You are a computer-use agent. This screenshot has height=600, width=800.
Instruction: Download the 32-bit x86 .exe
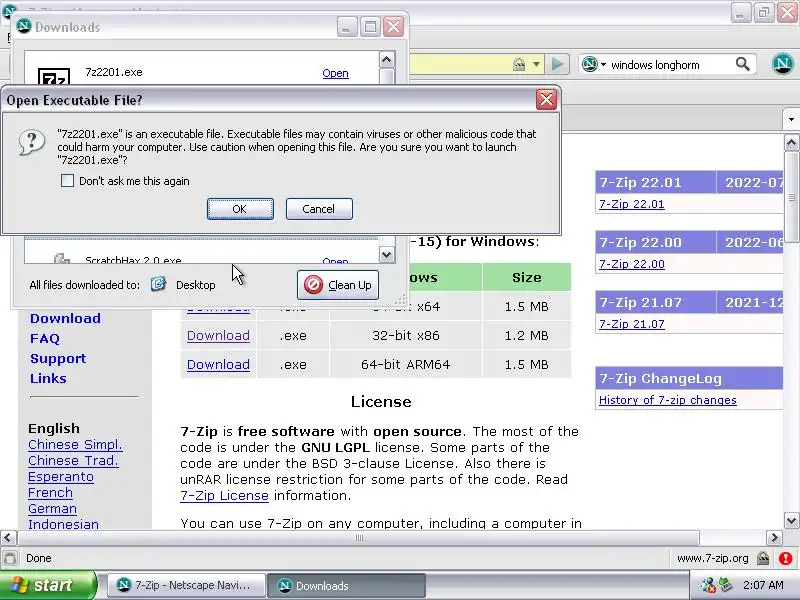pos(218,336)
